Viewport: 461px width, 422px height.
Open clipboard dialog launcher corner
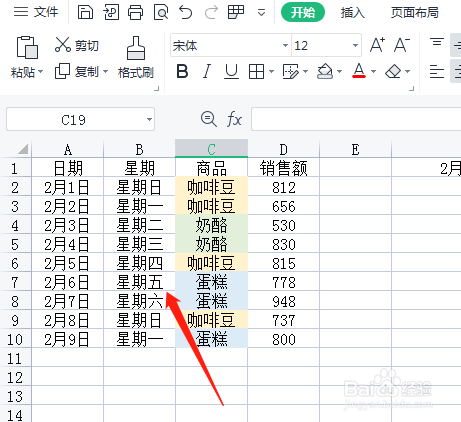tap(157, 88)
